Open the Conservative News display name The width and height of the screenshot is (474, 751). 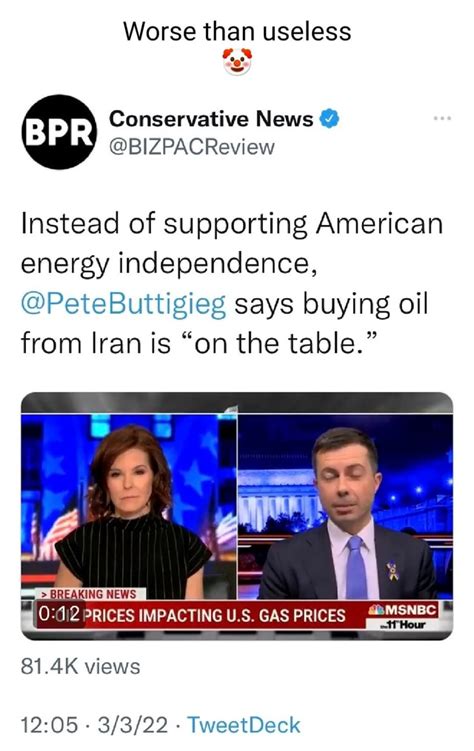click(211, 119)
